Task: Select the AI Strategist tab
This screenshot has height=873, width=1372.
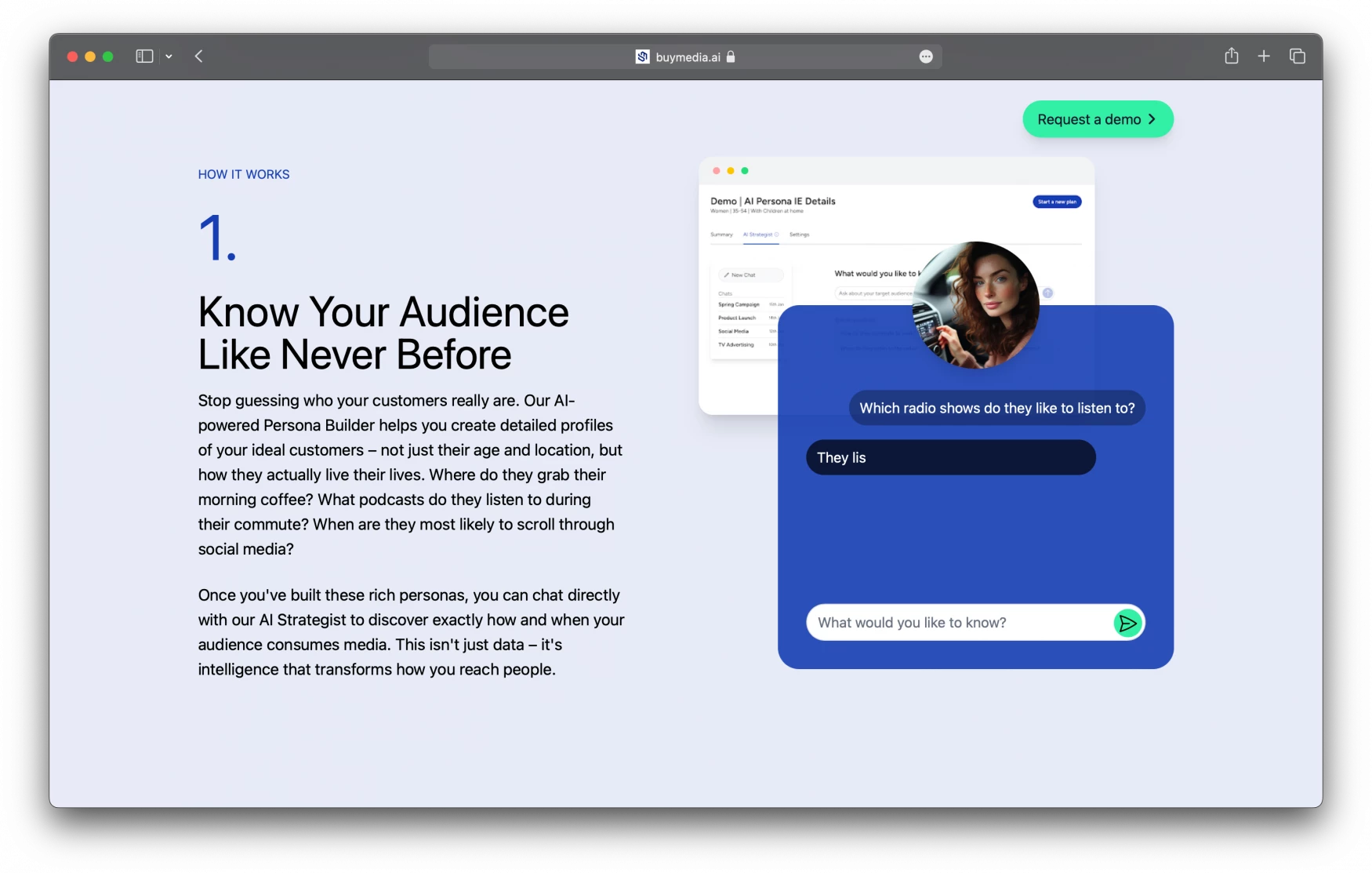Action: (760, 235)
